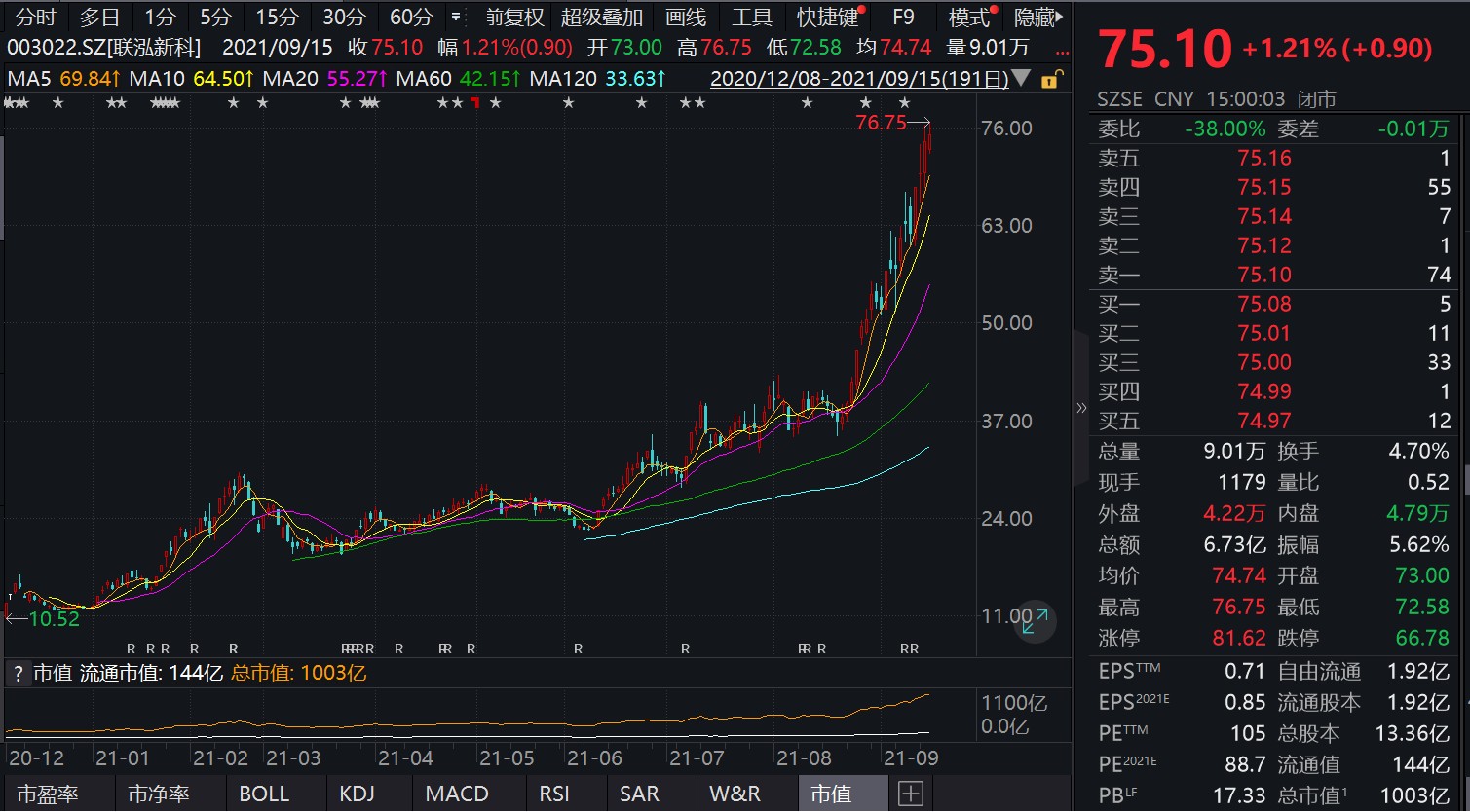1470x812 pixels.
Task: Add a new indicator using the + tab
Action: click(x=910, y=794)
